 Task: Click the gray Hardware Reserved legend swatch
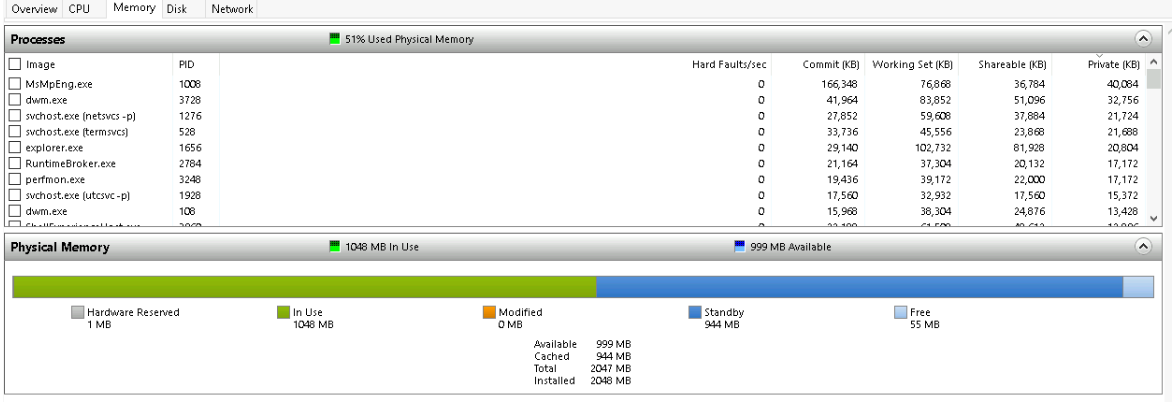coord(78,313)
